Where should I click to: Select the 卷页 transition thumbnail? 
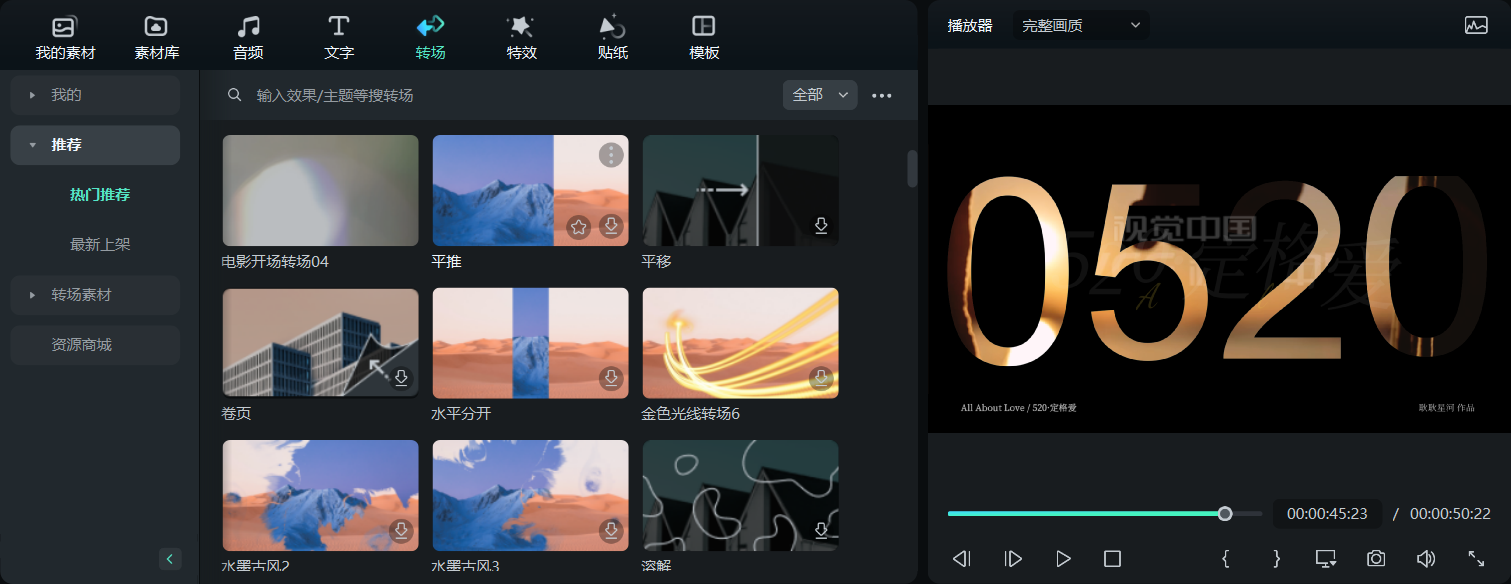(320, 343)
